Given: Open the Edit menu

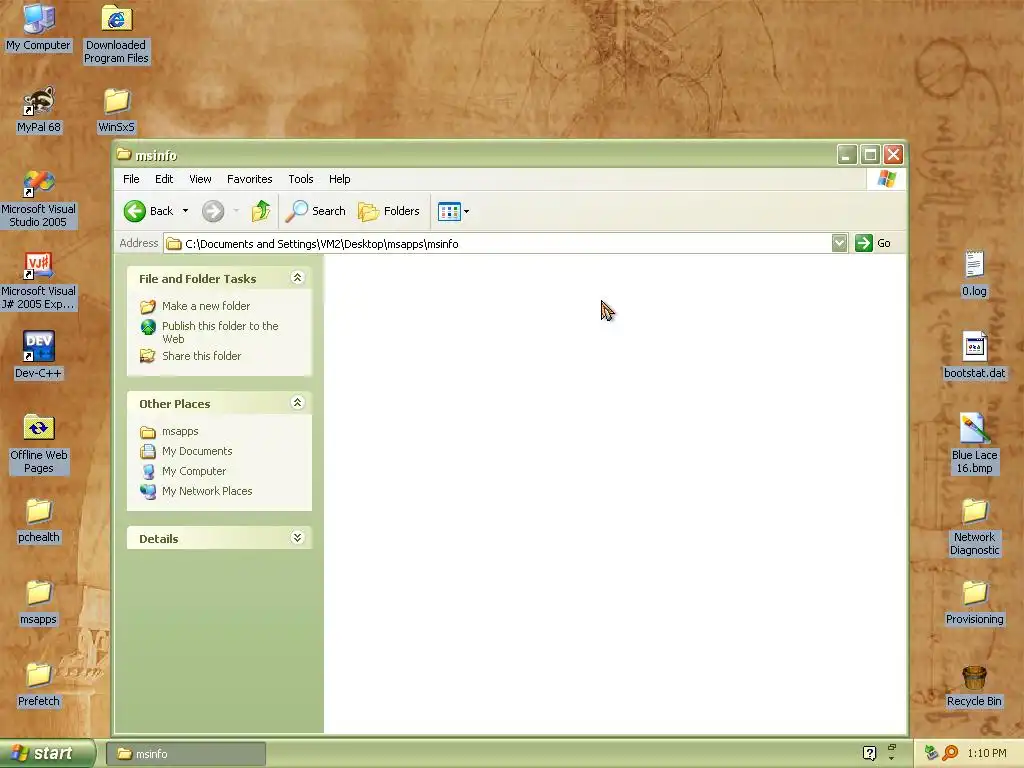Looking at the screenshot, I should pyautogui.click(x=164, y=179).
